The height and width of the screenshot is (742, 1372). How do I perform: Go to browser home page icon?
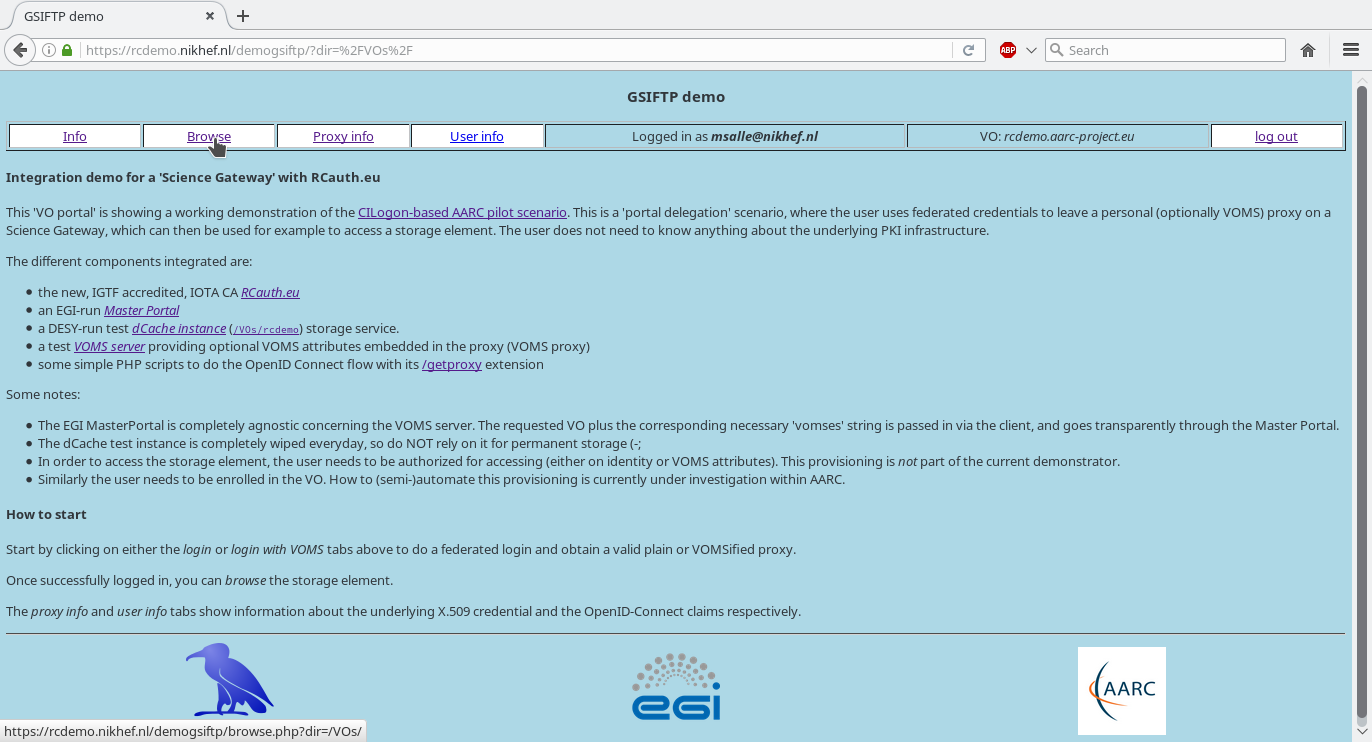(1308, 50)
